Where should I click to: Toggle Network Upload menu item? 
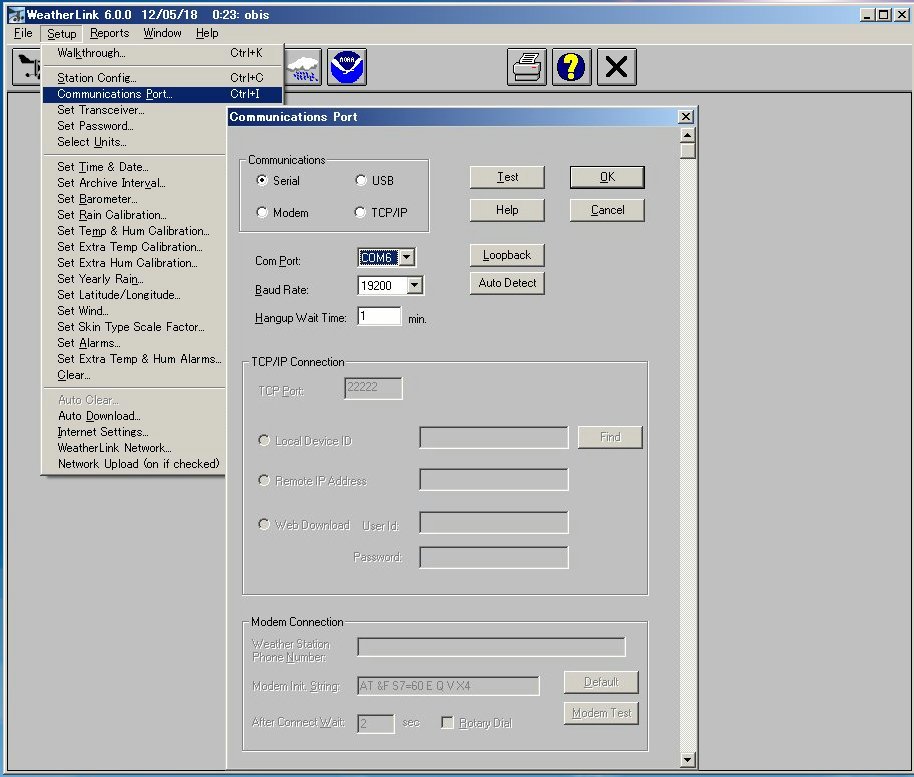tap(135, 464)
